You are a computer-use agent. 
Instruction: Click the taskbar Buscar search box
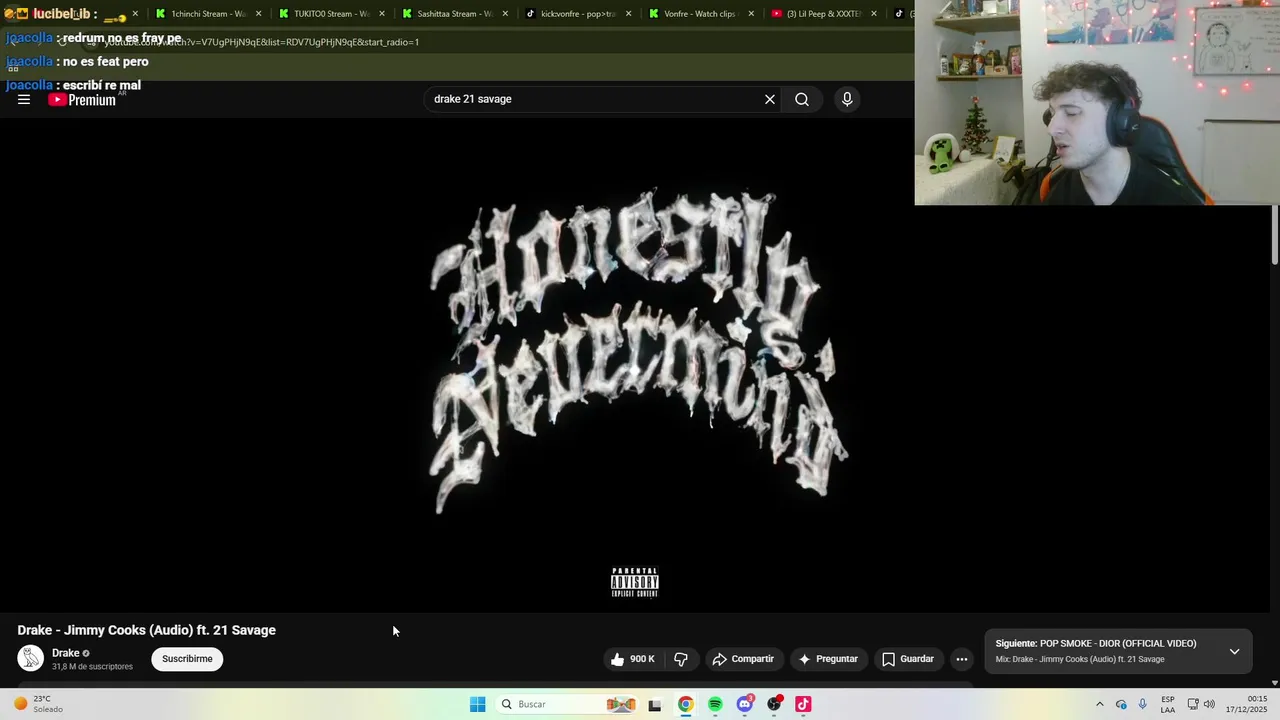click(x=567, y=704)
